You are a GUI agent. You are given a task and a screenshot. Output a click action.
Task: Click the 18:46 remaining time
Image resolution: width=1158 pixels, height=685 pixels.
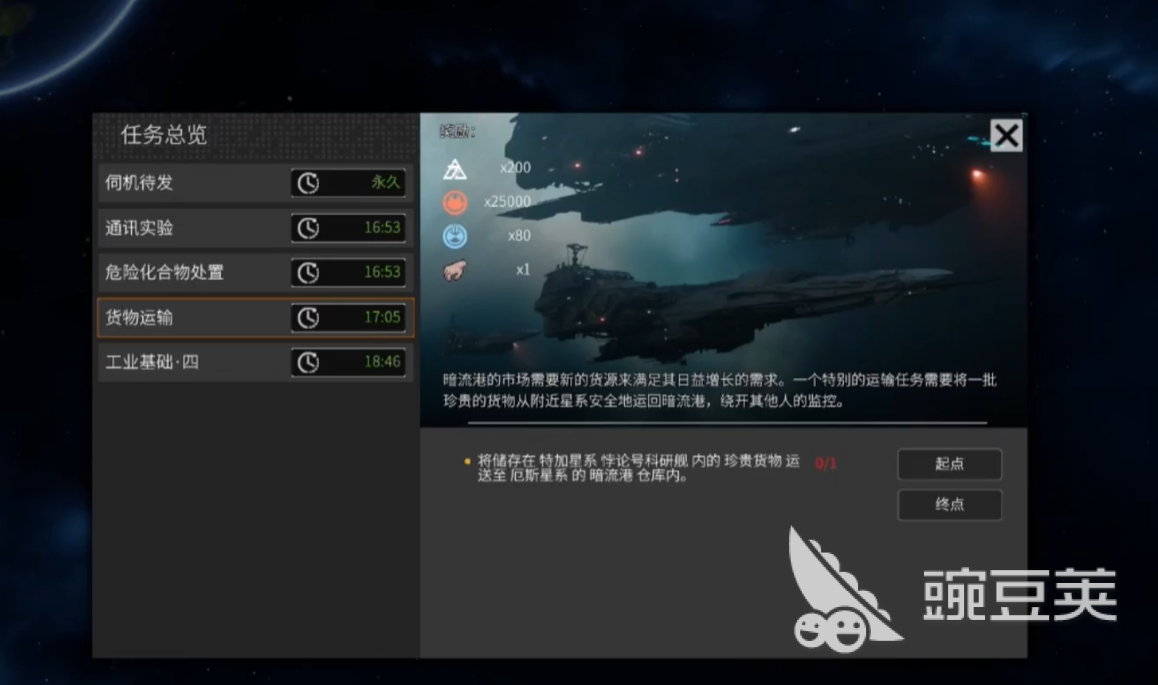tap(382, 361)
